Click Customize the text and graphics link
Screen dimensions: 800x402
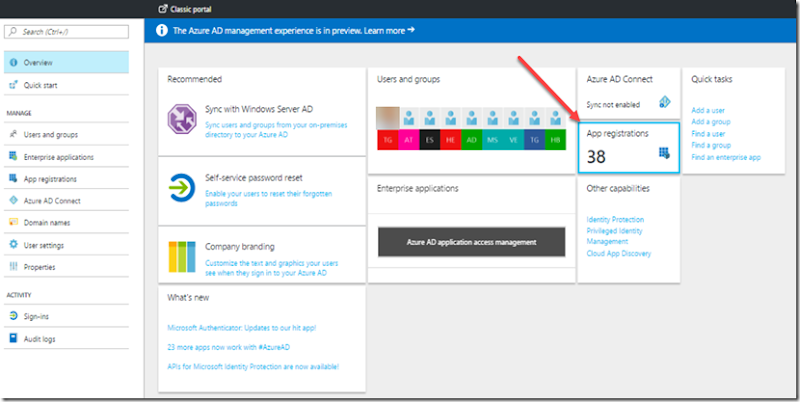[x=271, y=268]
